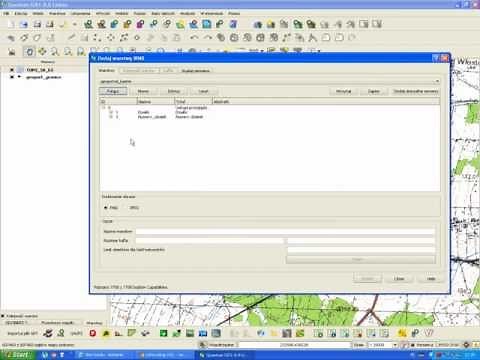Open the Warstwa menu
This screenshot has width=480, height=360.
click(x=57, y=13)
